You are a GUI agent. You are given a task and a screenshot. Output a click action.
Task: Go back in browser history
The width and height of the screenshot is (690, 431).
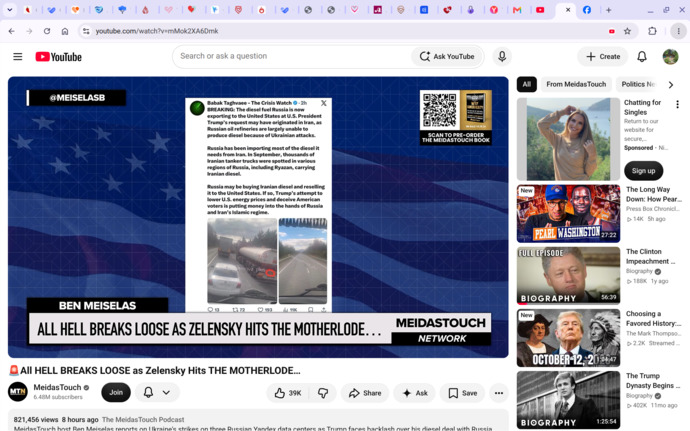tap(11, 31)
